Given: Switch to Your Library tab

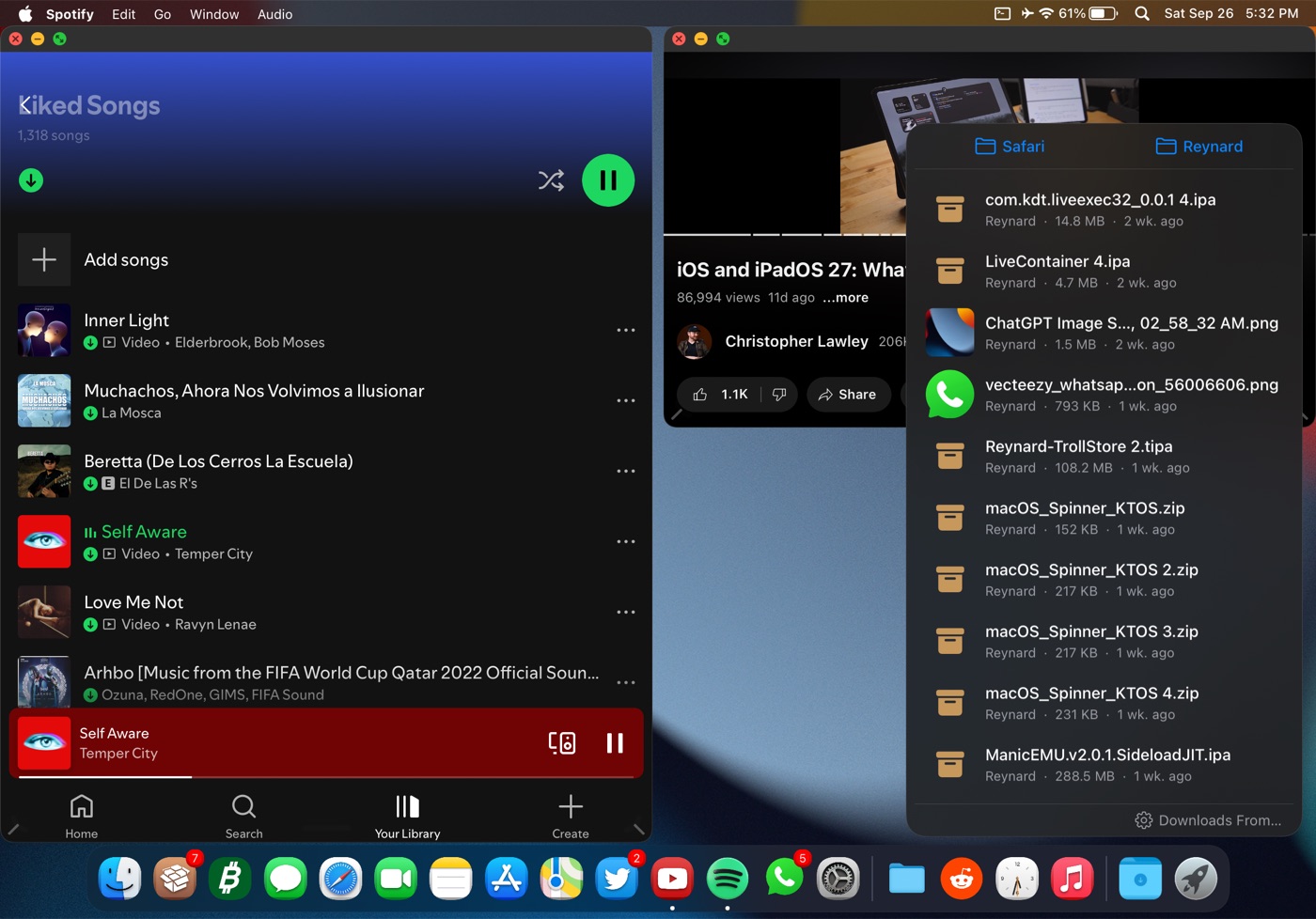Looking at the screenshot, I should [x=407, y=817].
